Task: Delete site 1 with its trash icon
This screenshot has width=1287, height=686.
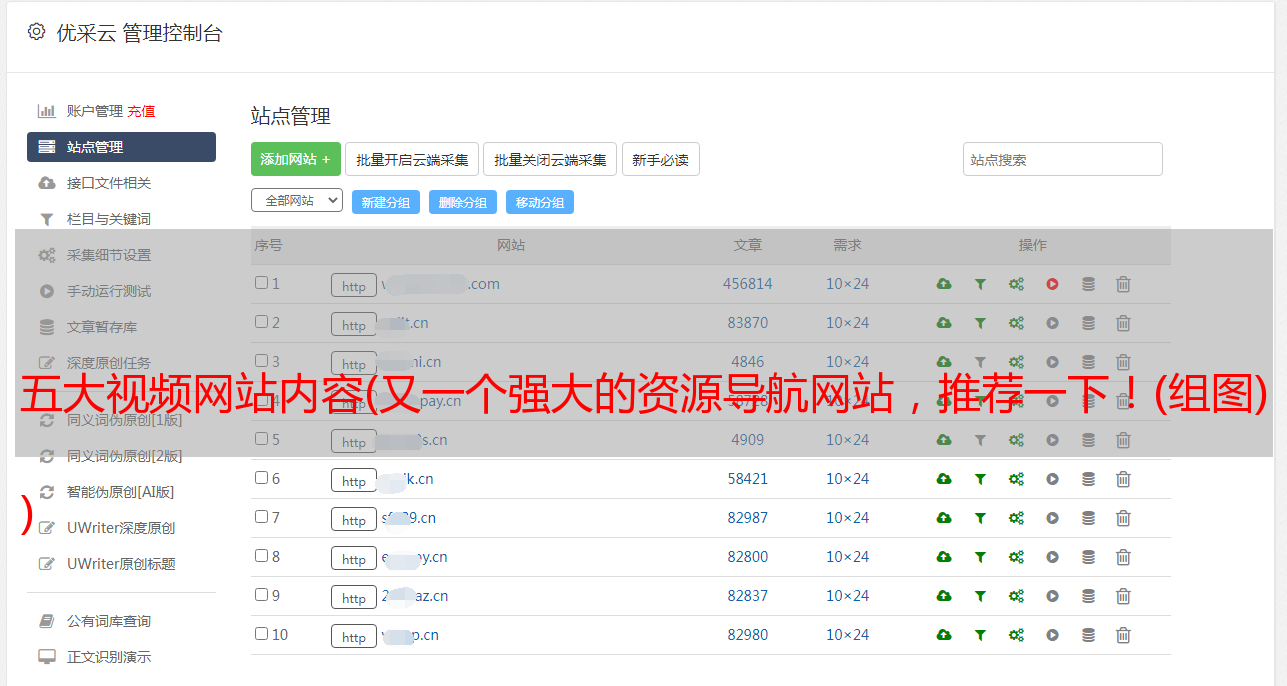Action: pyautogui.click(x=1123, y=284)
